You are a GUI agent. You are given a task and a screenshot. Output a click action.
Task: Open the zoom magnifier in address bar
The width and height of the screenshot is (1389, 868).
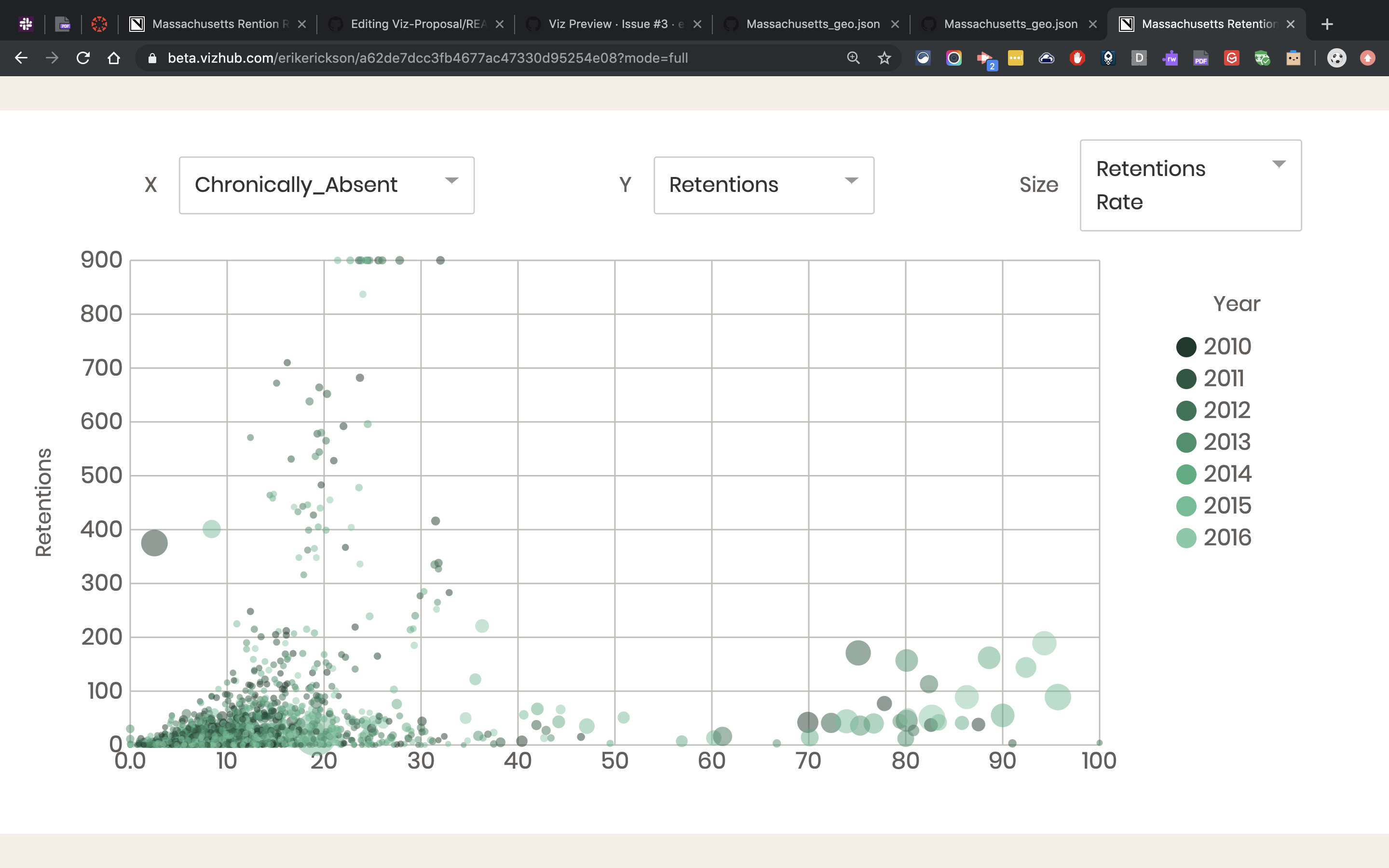click(854, 58)
